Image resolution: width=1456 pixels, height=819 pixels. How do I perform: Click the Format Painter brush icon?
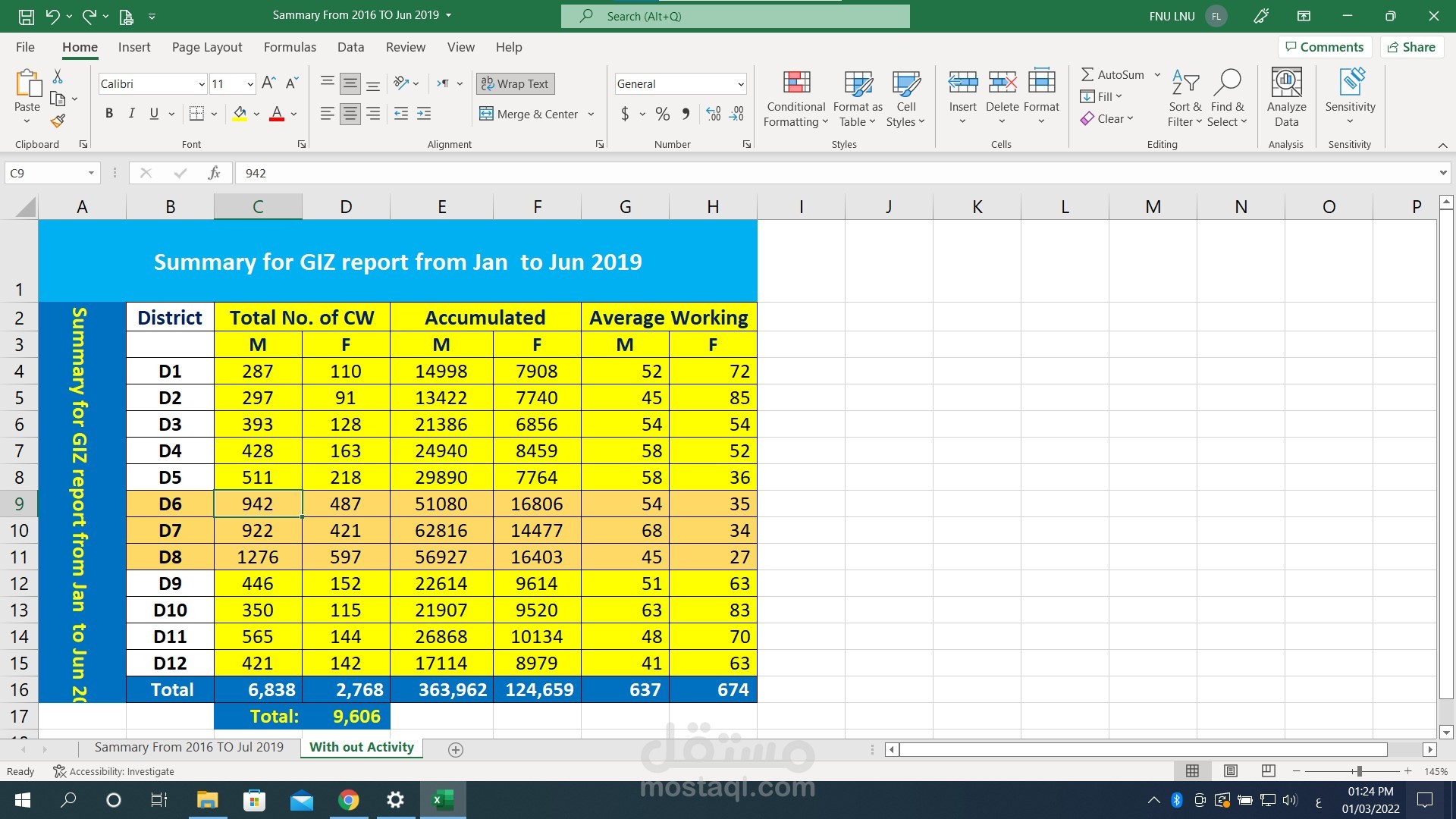click(x=58, y=121)
